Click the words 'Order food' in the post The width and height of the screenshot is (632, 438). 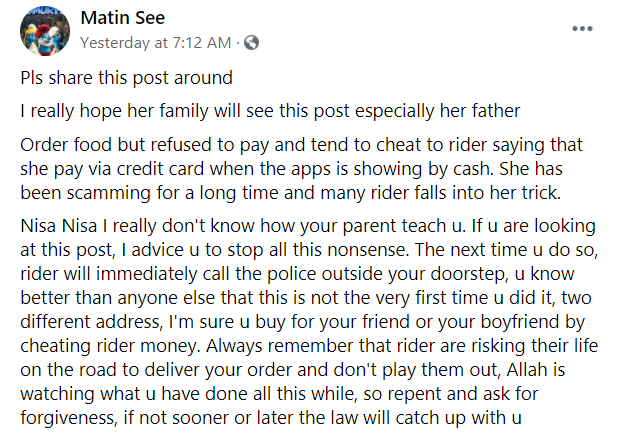pyautogui.click(x=66, y=145)
